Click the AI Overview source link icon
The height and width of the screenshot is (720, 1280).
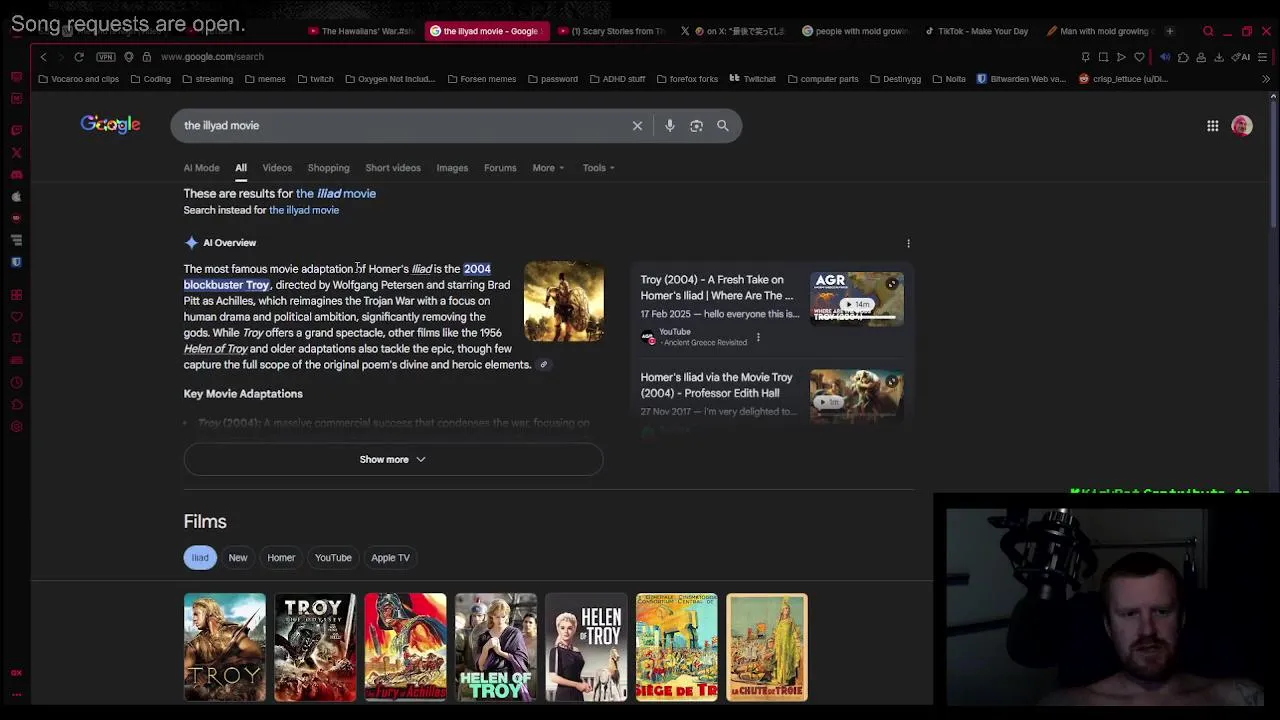point(543,365)
